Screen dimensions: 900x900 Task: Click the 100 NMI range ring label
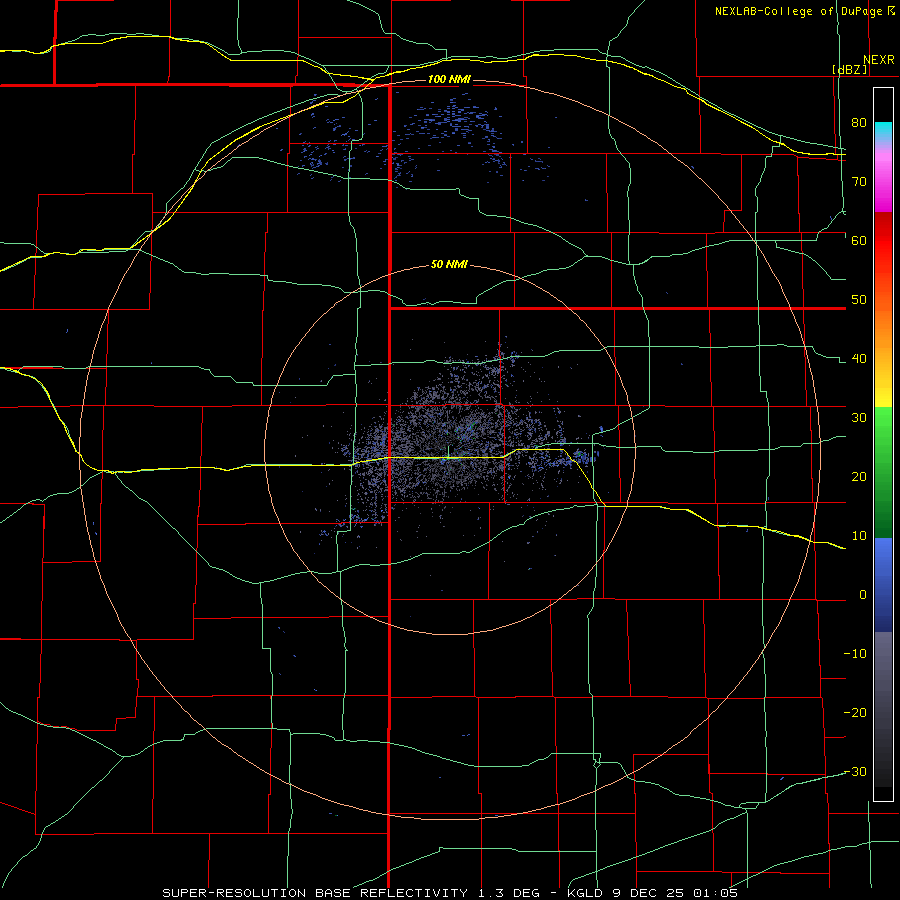[449, 79]
